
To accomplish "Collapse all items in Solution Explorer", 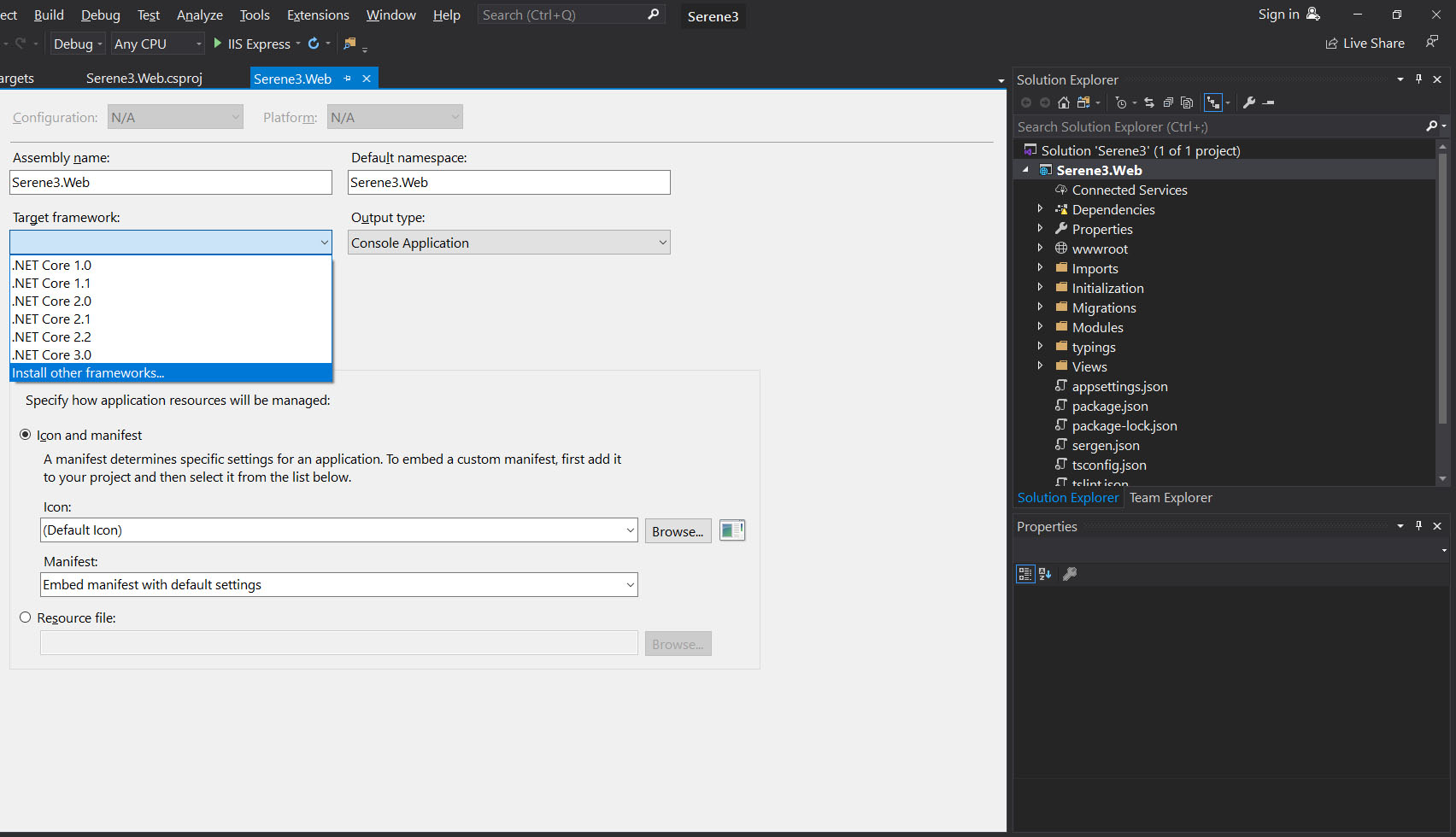I will pos(1169,102).
